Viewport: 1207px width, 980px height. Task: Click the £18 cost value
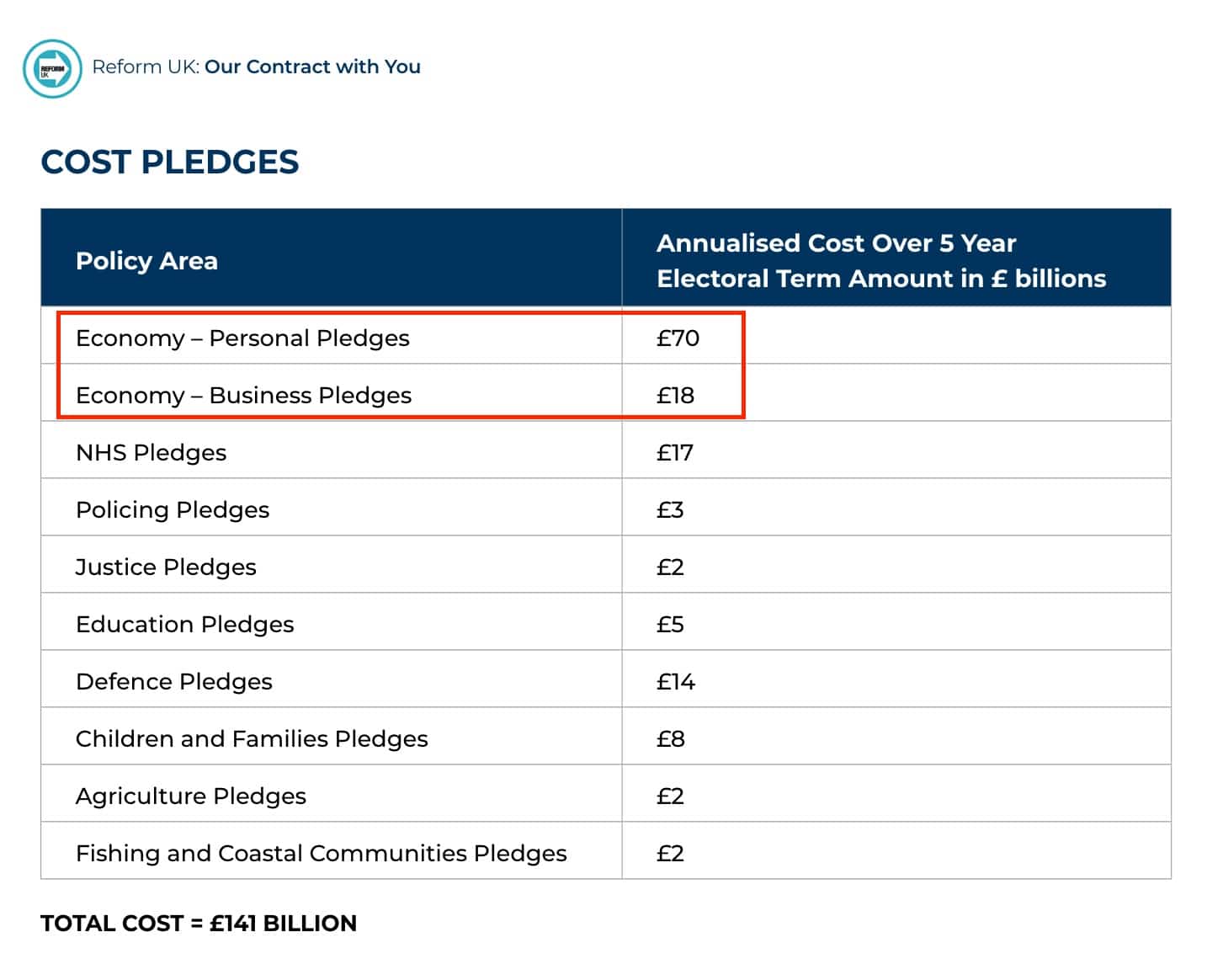pos(675,396)
